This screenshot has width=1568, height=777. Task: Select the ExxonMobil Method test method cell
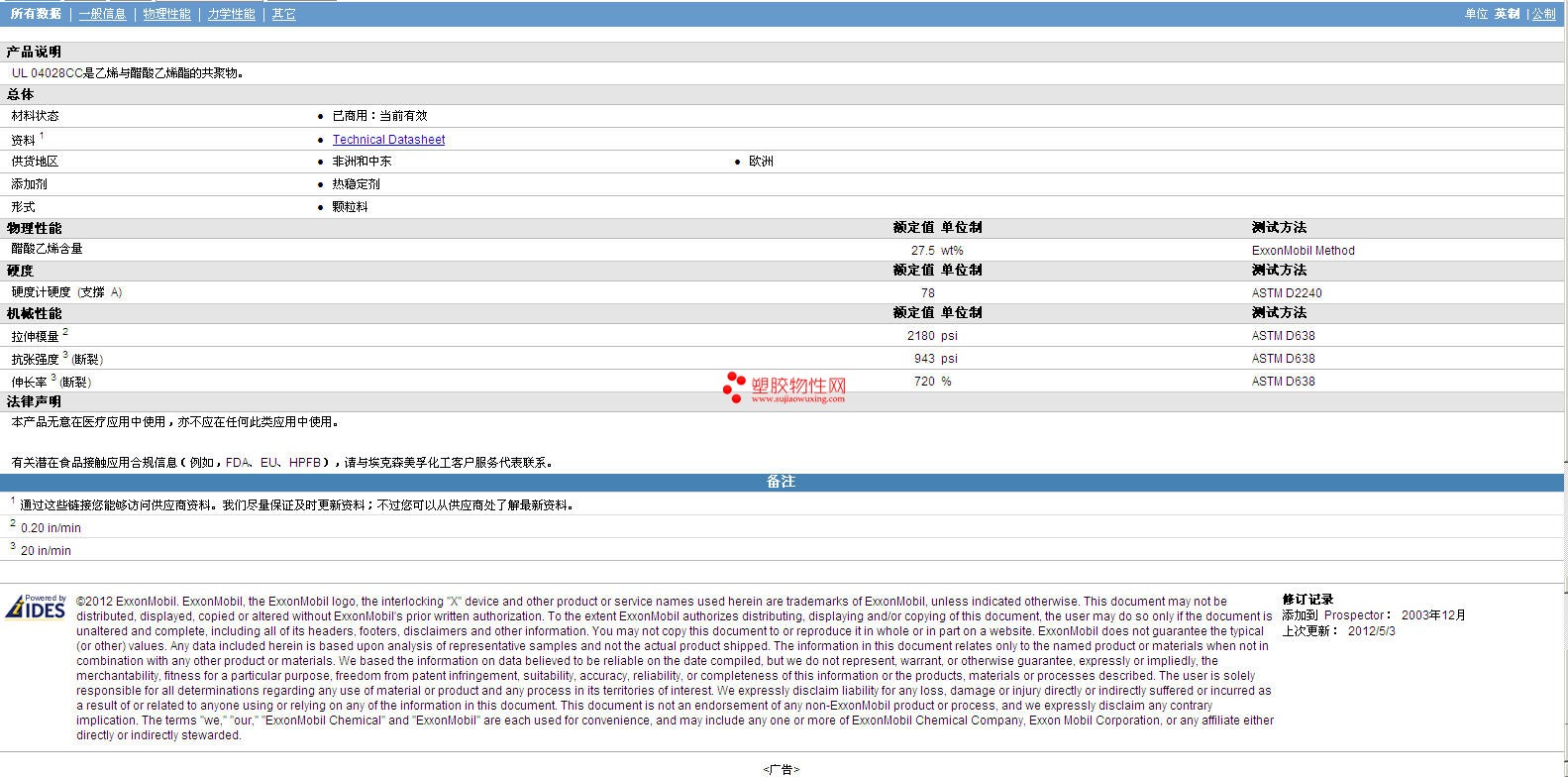[1303, 251]
